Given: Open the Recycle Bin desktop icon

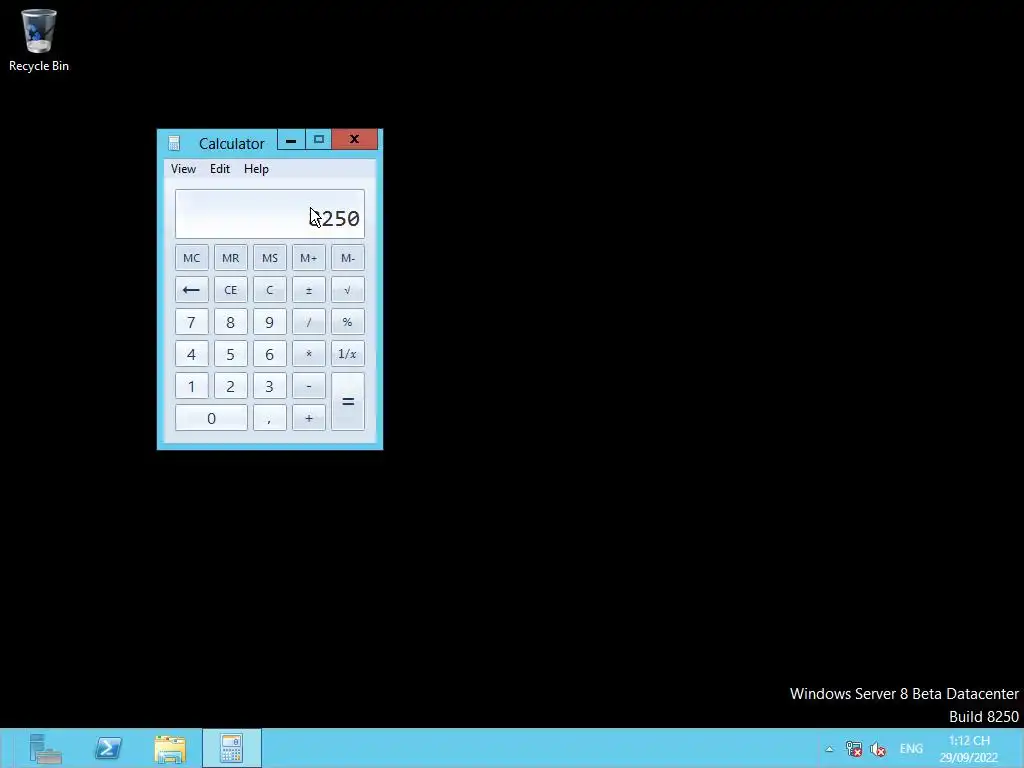Looking at the screenshot, I should click(39, 40).
